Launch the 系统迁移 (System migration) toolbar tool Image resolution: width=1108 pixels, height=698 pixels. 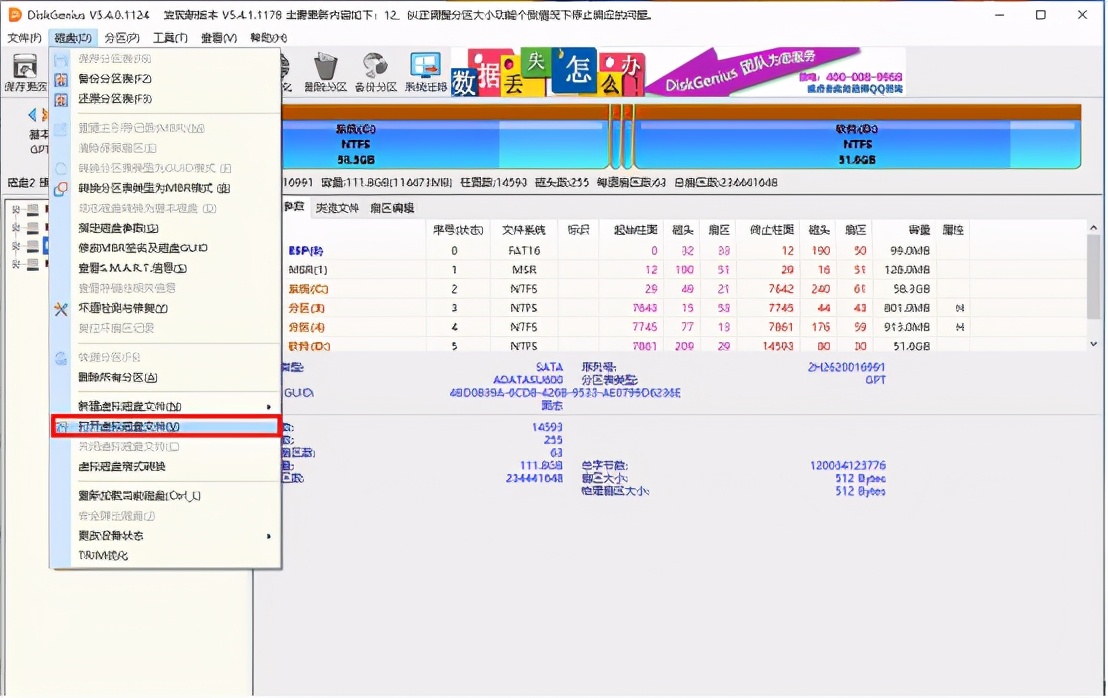(425, 73)
